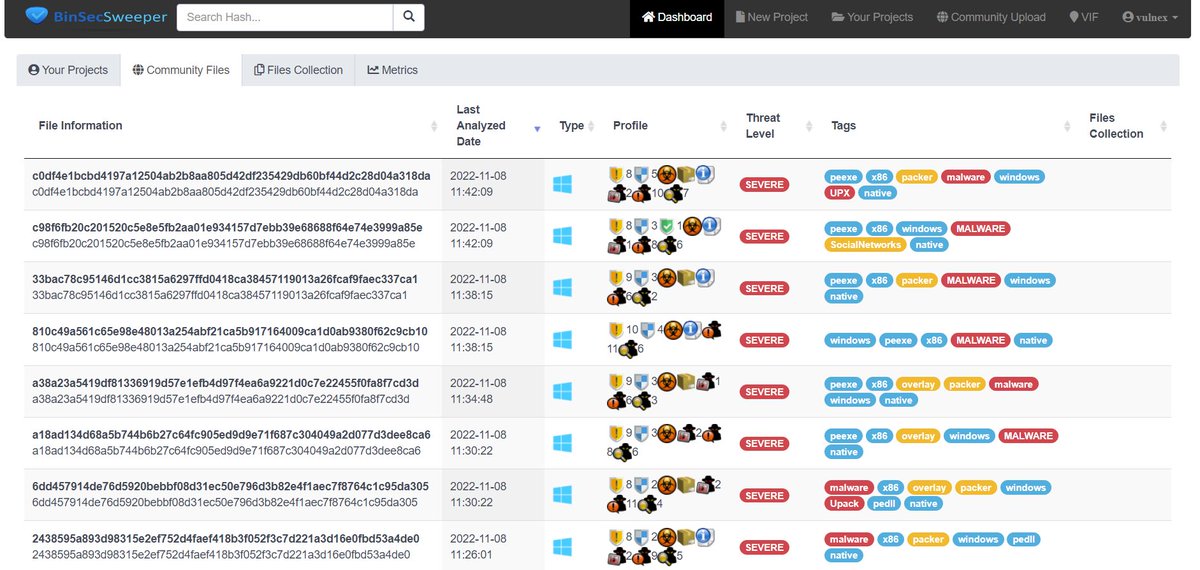This screenshot has height=570, width=1200.
Task: Click the magnifier search button
Action: pyautogui.click(x=408, y=17)
